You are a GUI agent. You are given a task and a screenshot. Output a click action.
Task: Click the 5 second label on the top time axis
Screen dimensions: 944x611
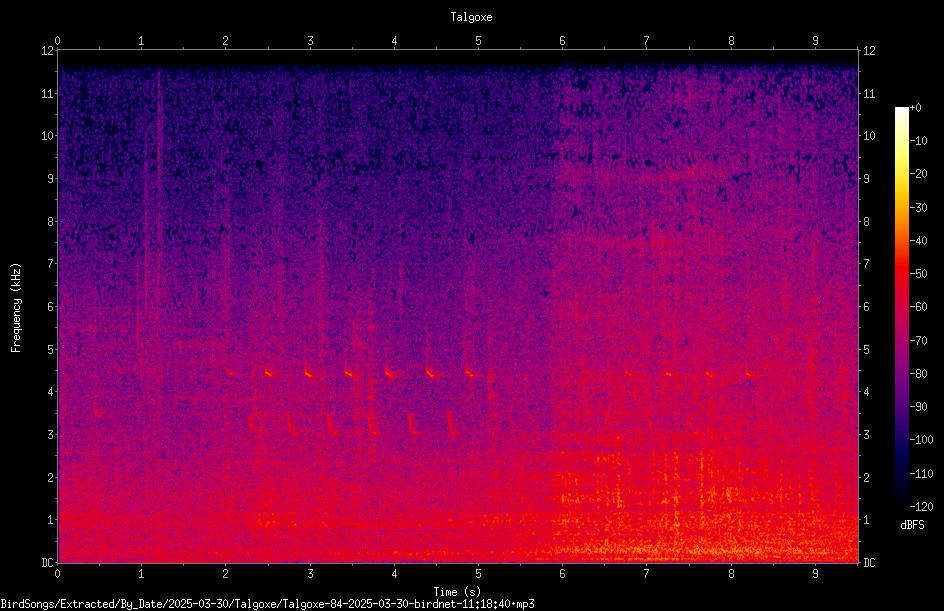tap(479, 41)
